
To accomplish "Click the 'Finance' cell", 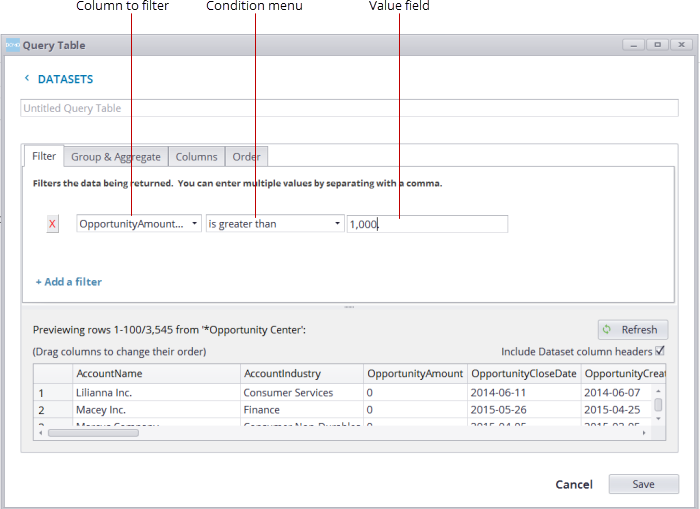I will pyautogui.click(x=302, y=410).
